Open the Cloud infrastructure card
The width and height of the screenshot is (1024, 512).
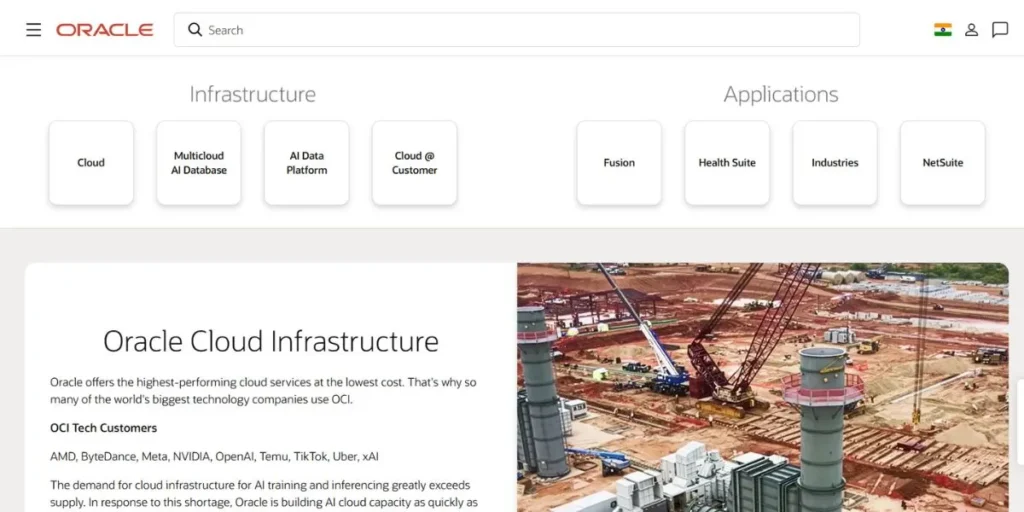point(91,163)
